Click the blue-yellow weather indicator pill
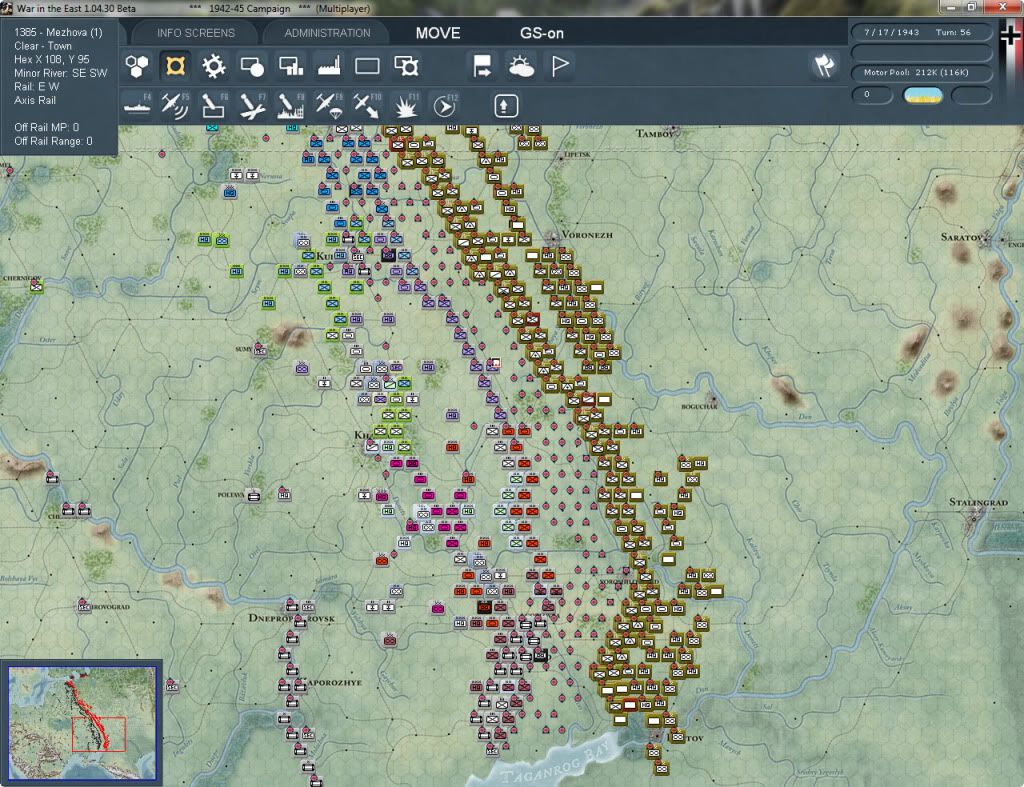 [x=923, y=95]
